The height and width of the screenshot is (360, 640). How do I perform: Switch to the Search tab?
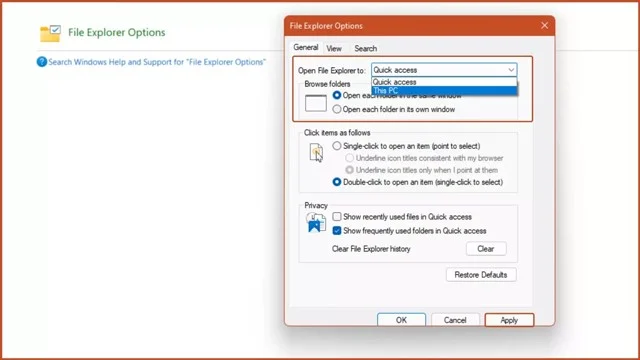pos(365,49)
